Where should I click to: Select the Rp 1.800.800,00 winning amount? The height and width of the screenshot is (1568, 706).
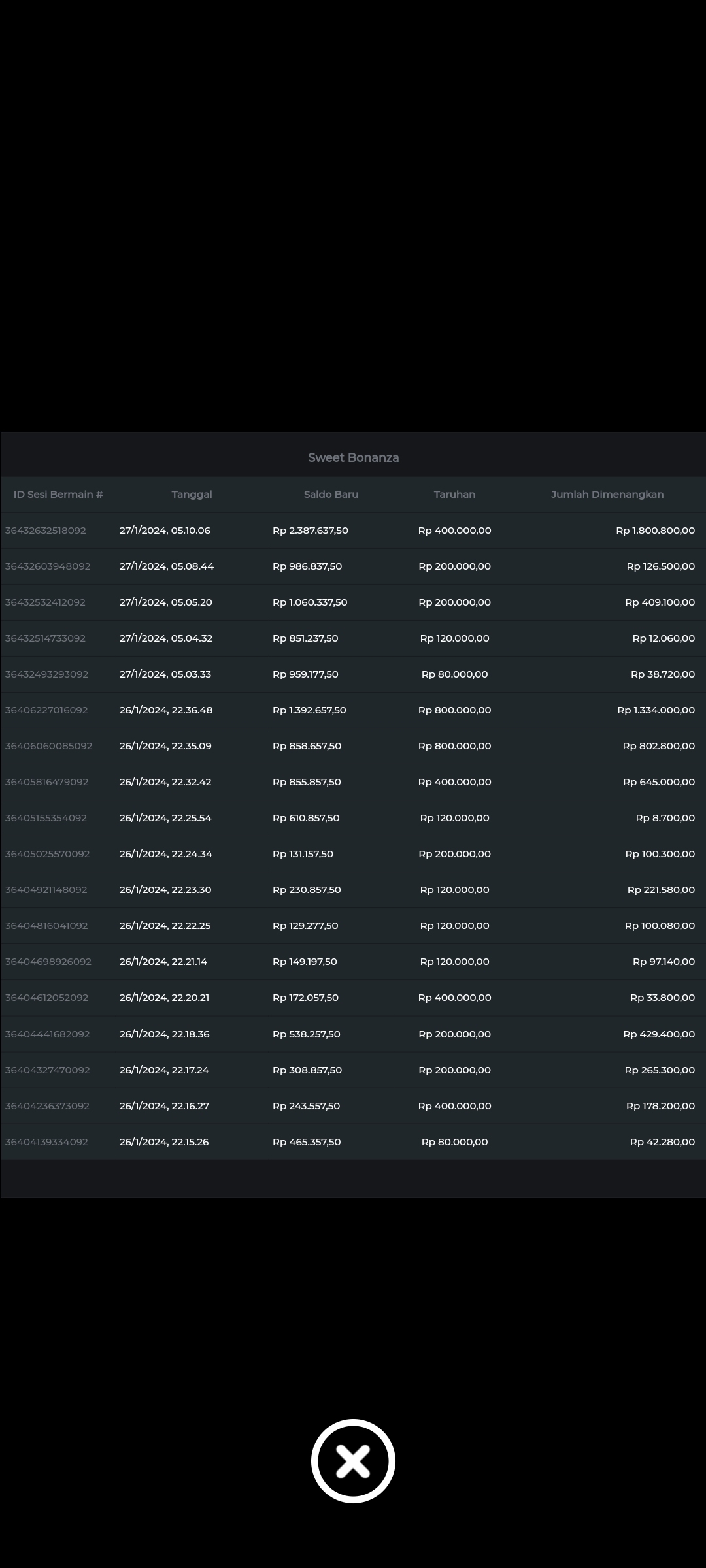coord(655,531)
